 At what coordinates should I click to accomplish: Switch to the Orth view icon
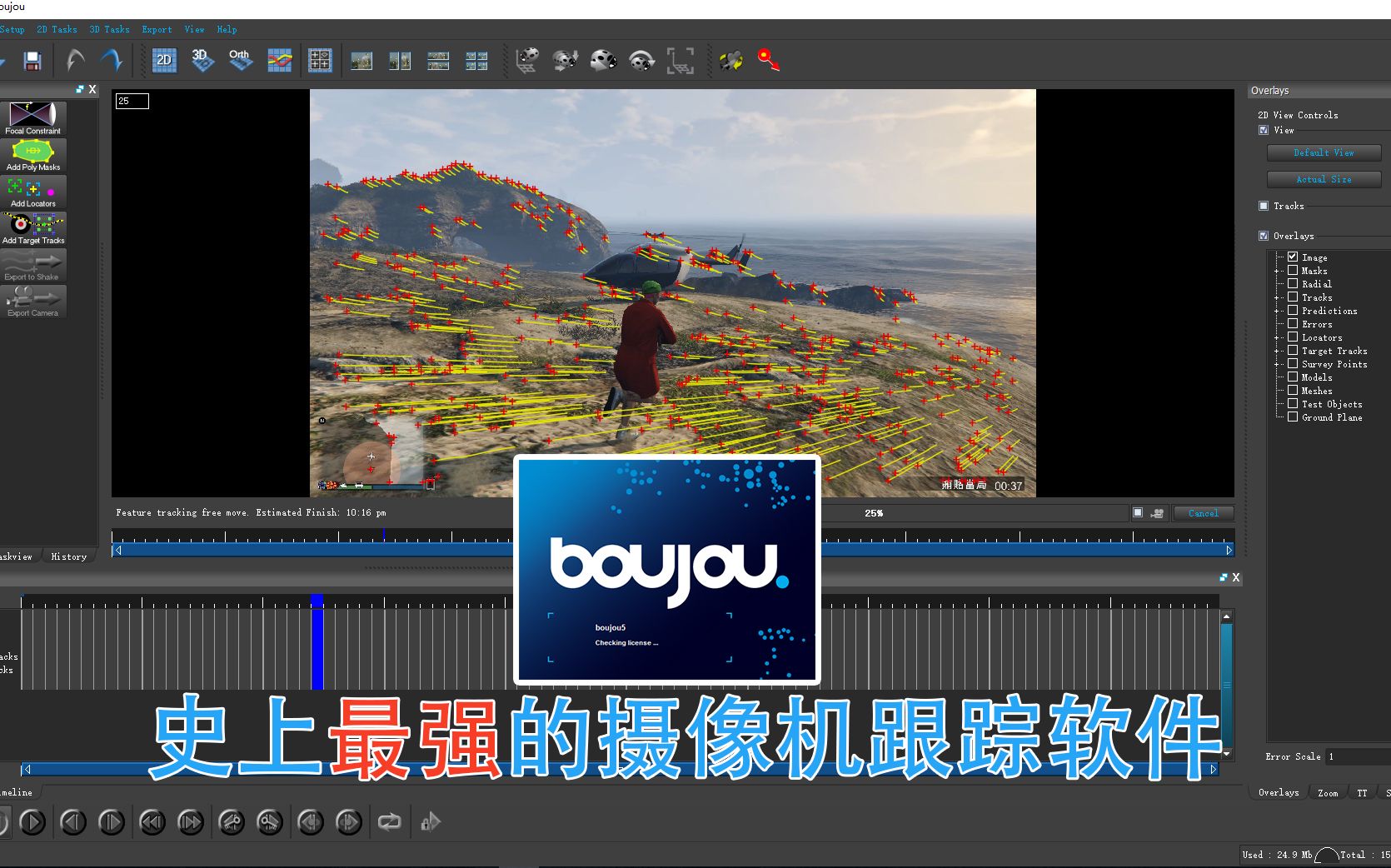[240, 60]
